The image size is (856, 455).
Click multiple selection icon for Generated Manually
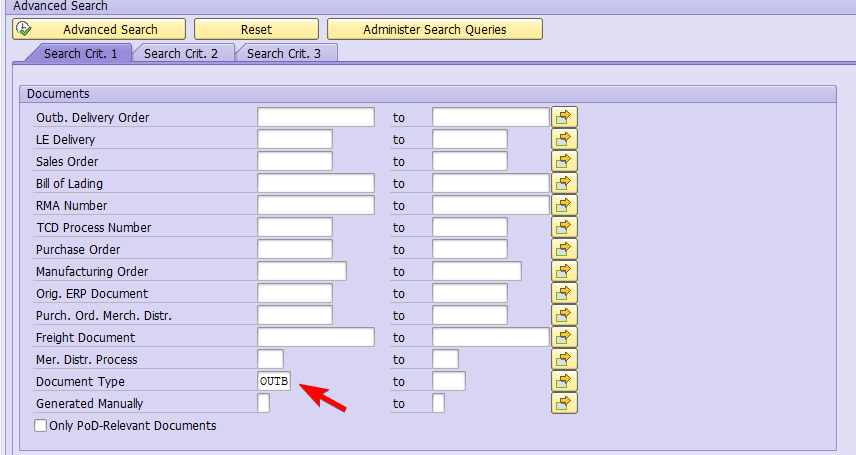pos(565,403)
